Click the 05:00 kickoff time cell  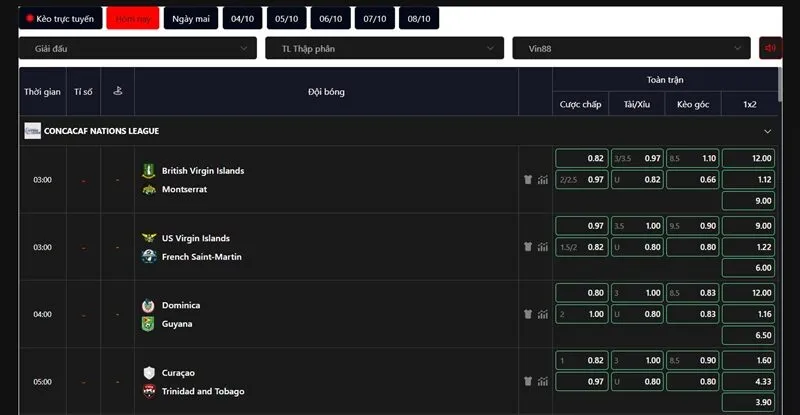(x=42, y=382)
